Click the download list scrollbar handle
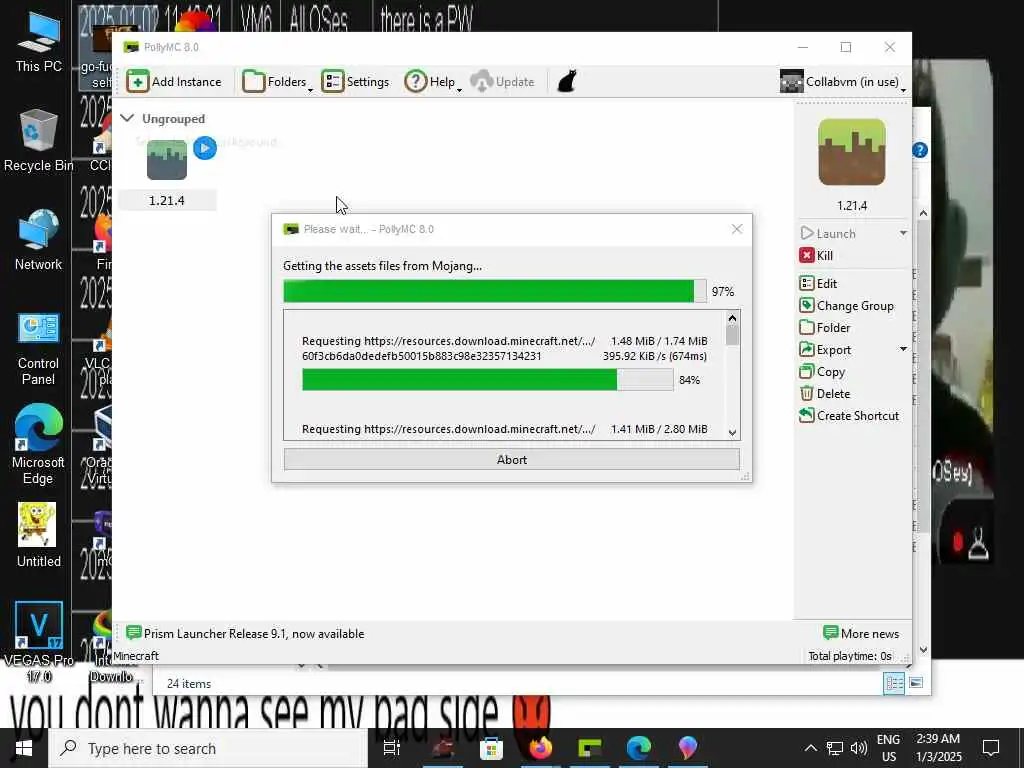The height and width of the screenshot is (768, 1024). point(732,336)
